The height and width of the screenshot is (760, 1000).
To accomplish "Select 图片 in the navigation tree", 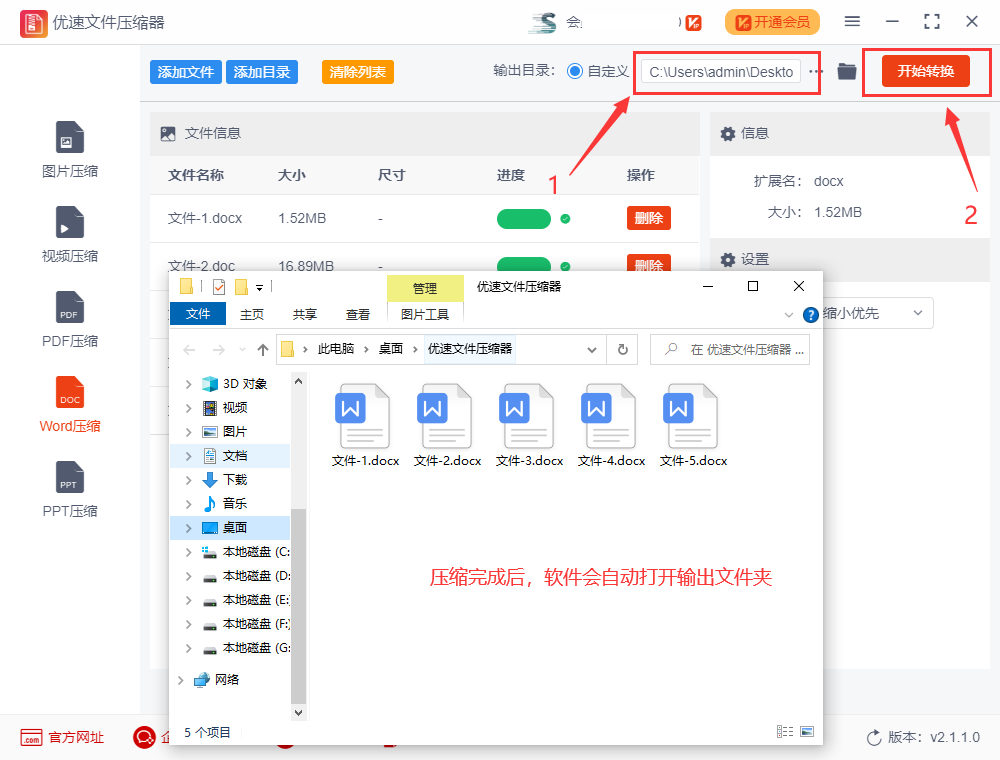I will click(235, 432).
